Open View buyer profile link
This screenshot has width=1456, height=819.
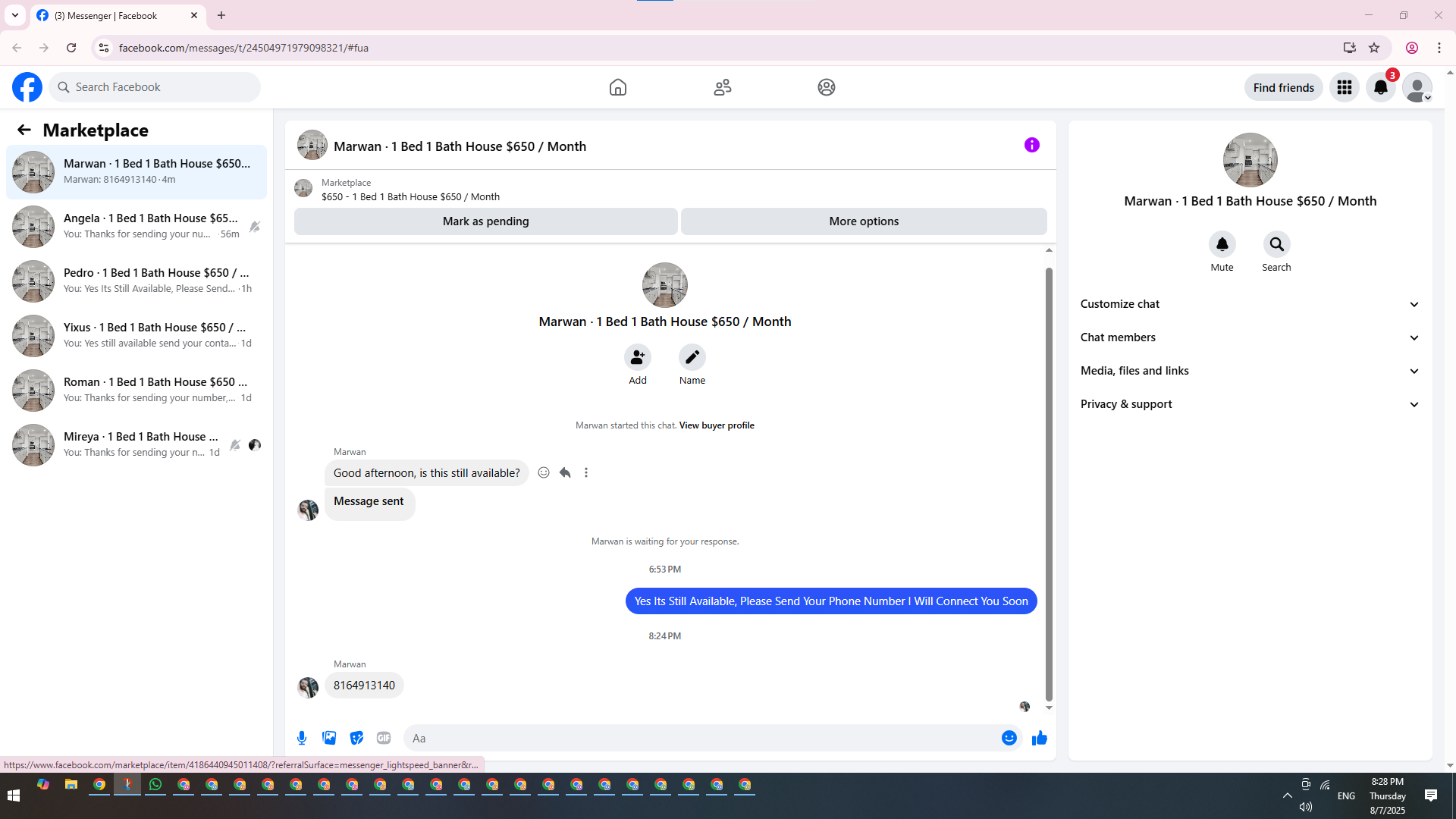[717, 425]
